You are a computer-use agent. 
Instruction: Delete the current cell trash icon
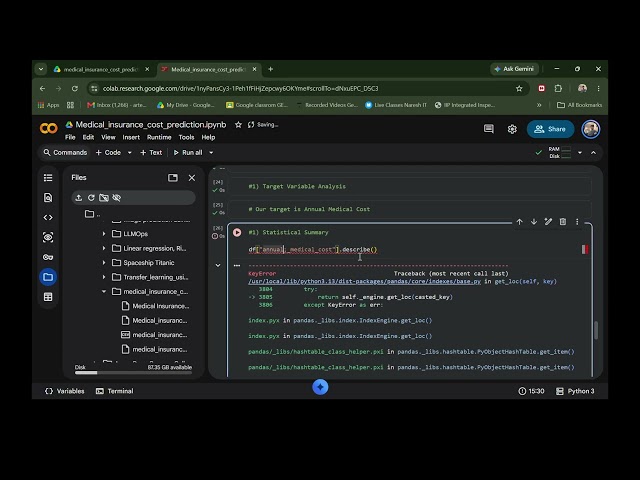(562, 222)
